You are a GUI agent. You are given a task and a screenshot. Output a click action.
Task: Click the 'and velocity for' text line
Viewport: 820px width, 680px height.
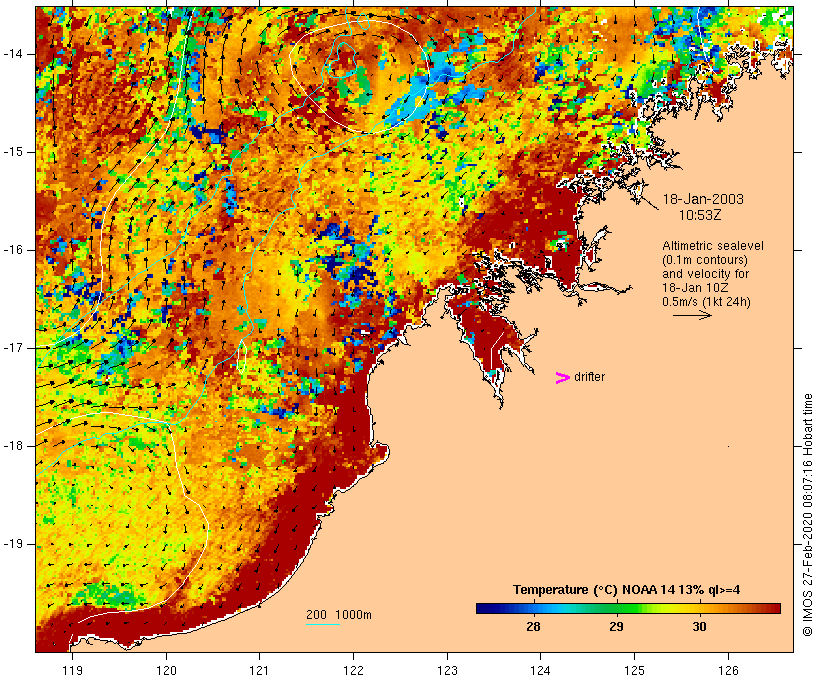point(705,274)
